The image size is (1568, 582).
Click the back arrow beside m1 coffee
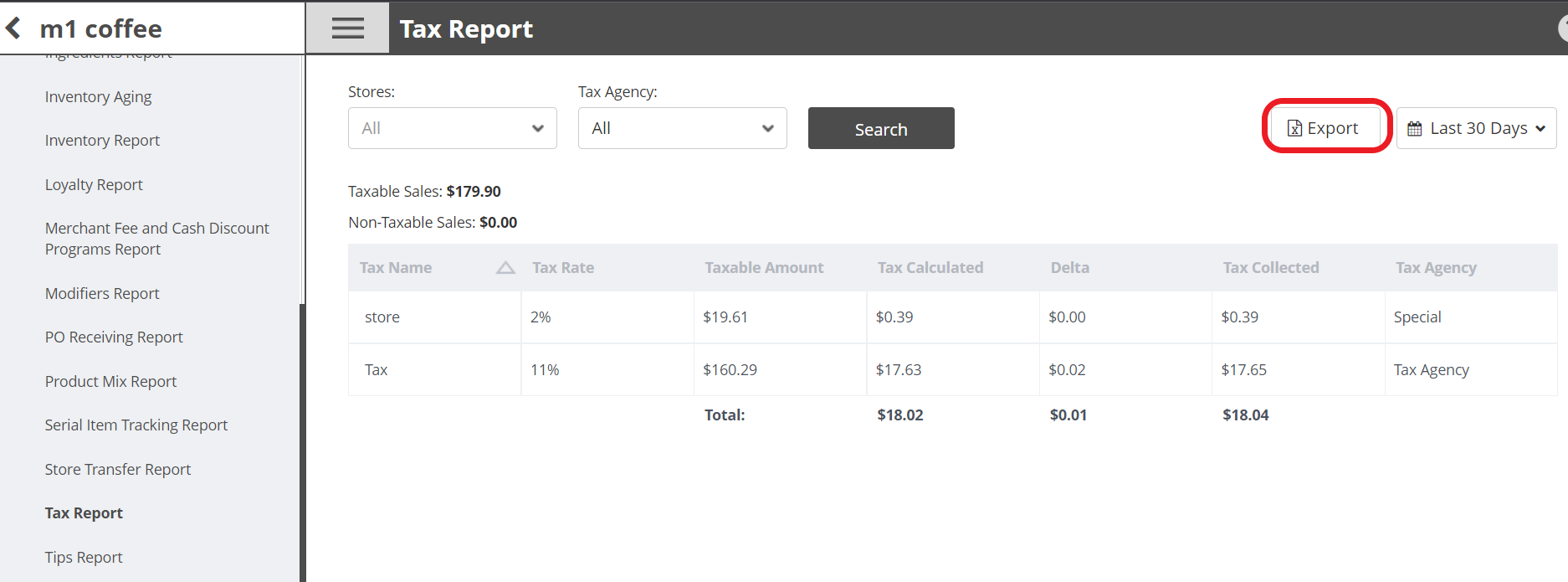(14, 28)
